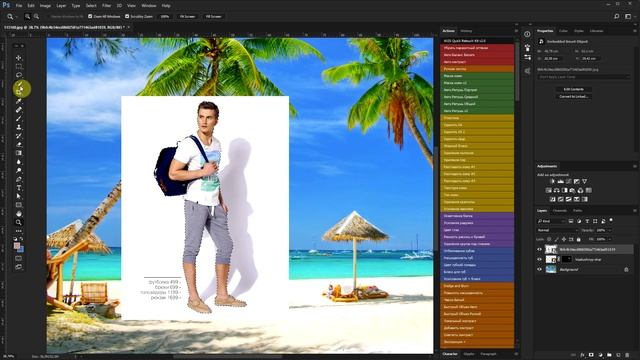Screen dimensions: 640x360
Task: Open the Filter menu
Action: tap(107, 6)
